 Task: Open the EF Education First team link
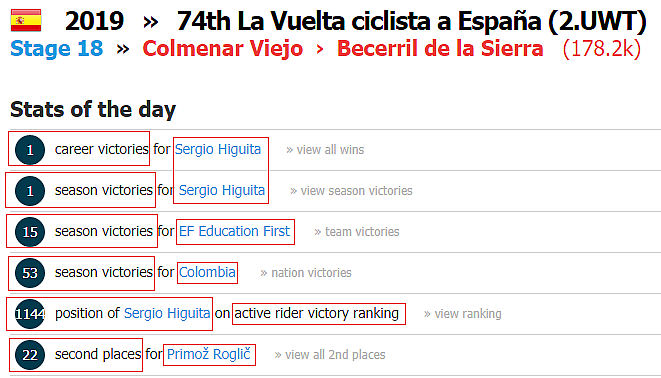point(234,231)
